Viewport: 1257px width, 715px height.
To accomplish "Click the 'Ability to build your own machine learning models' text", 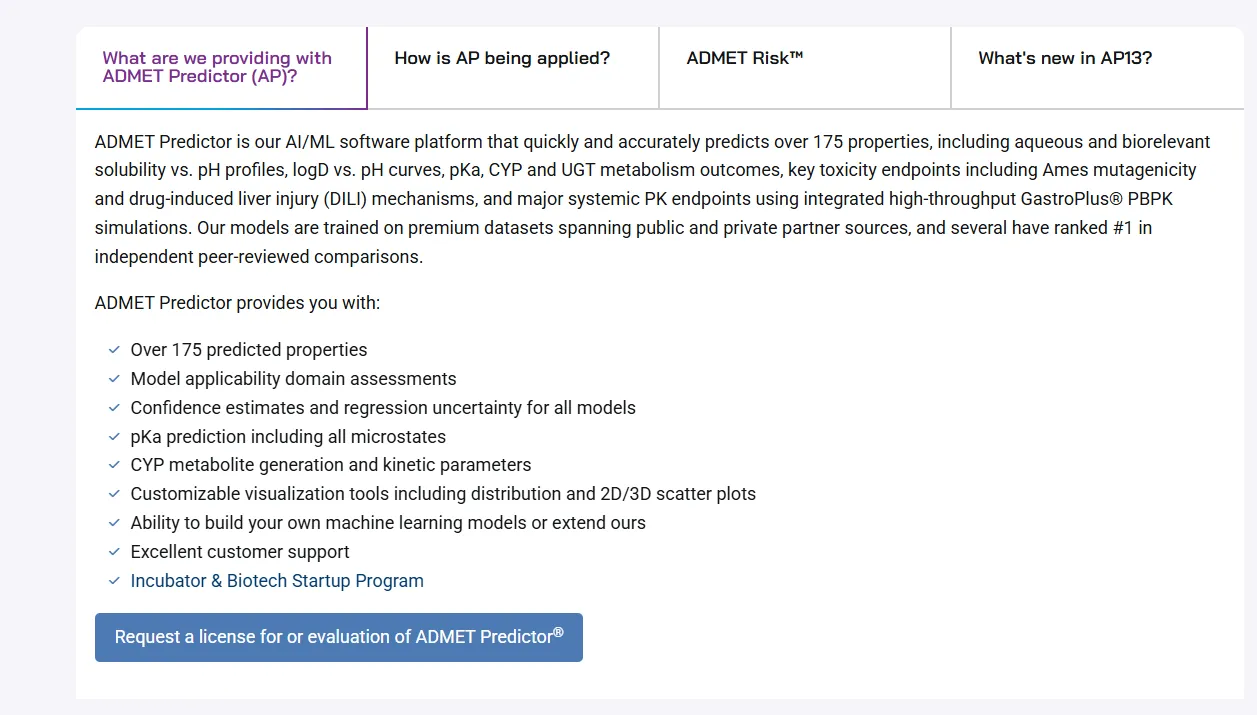I will [x=388, y=523].
